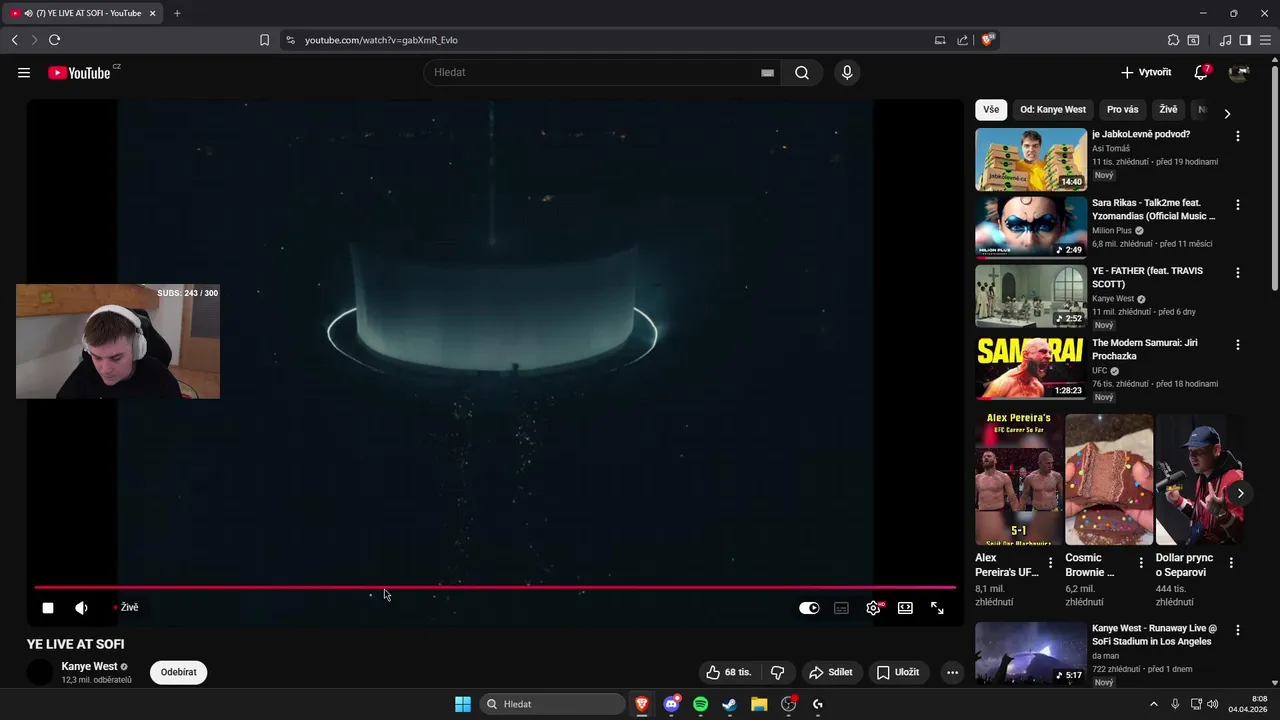Open Spotify from the taskbar

700,704
